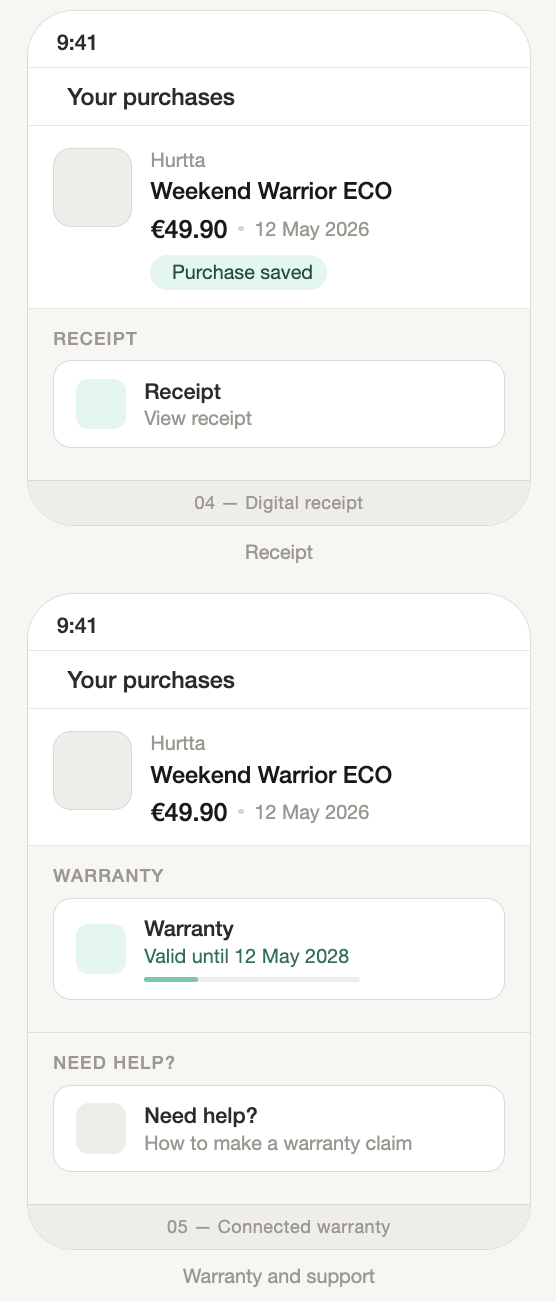The height and width of the screenshot is (1302, 556).
Task: Open the View receipt link
Action: (x=198, y=418)
